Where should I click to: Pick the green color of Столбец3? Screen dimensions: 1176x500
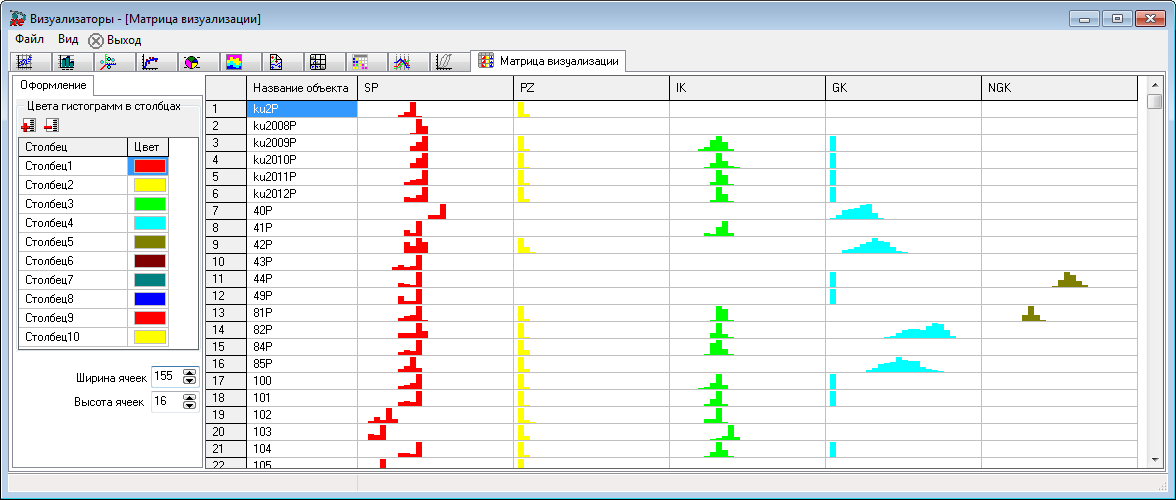(149, 204)
